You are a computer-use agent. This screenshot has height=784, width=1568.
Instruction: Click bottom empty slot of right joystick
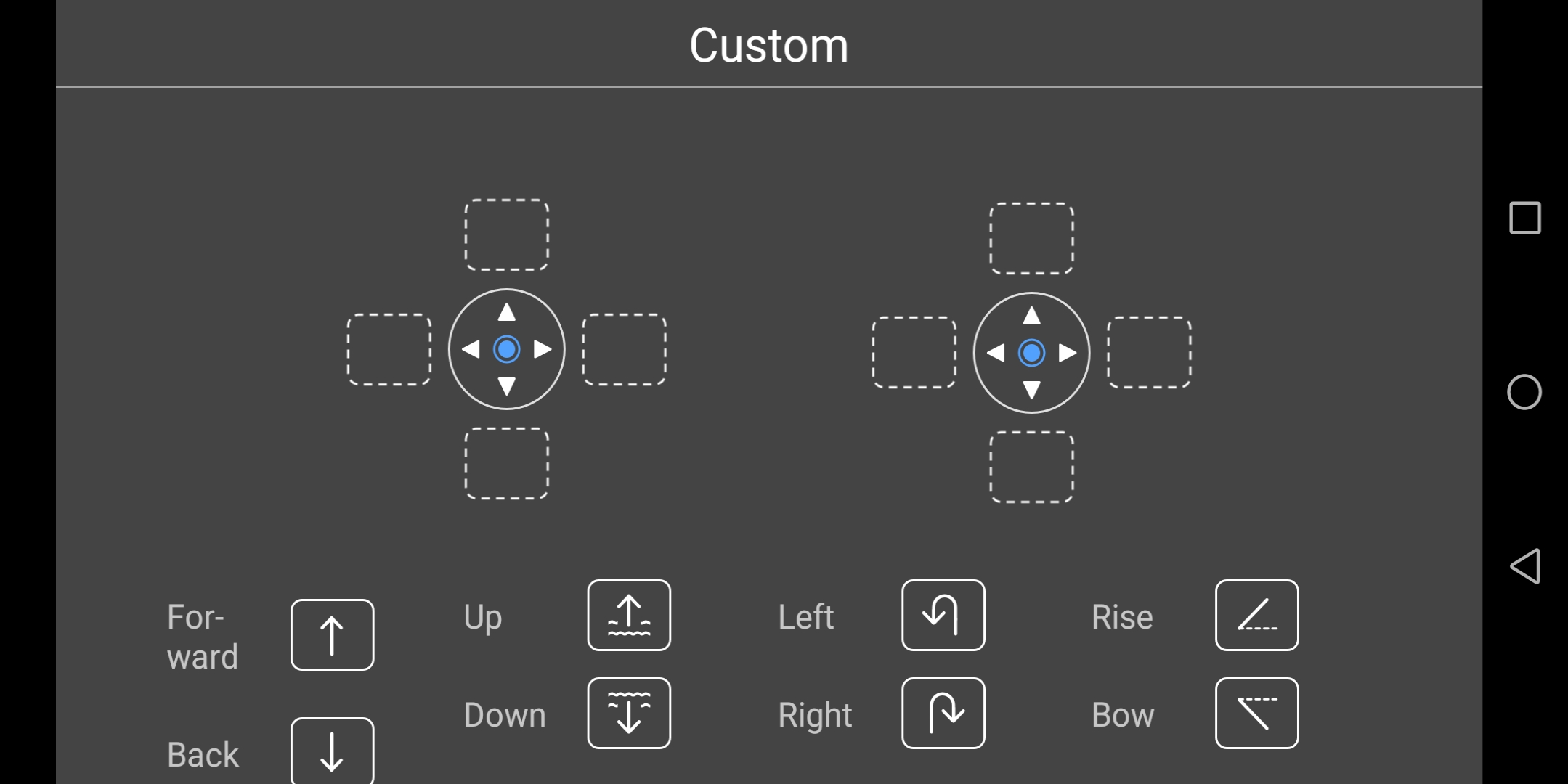click(x=1032, y=467)
